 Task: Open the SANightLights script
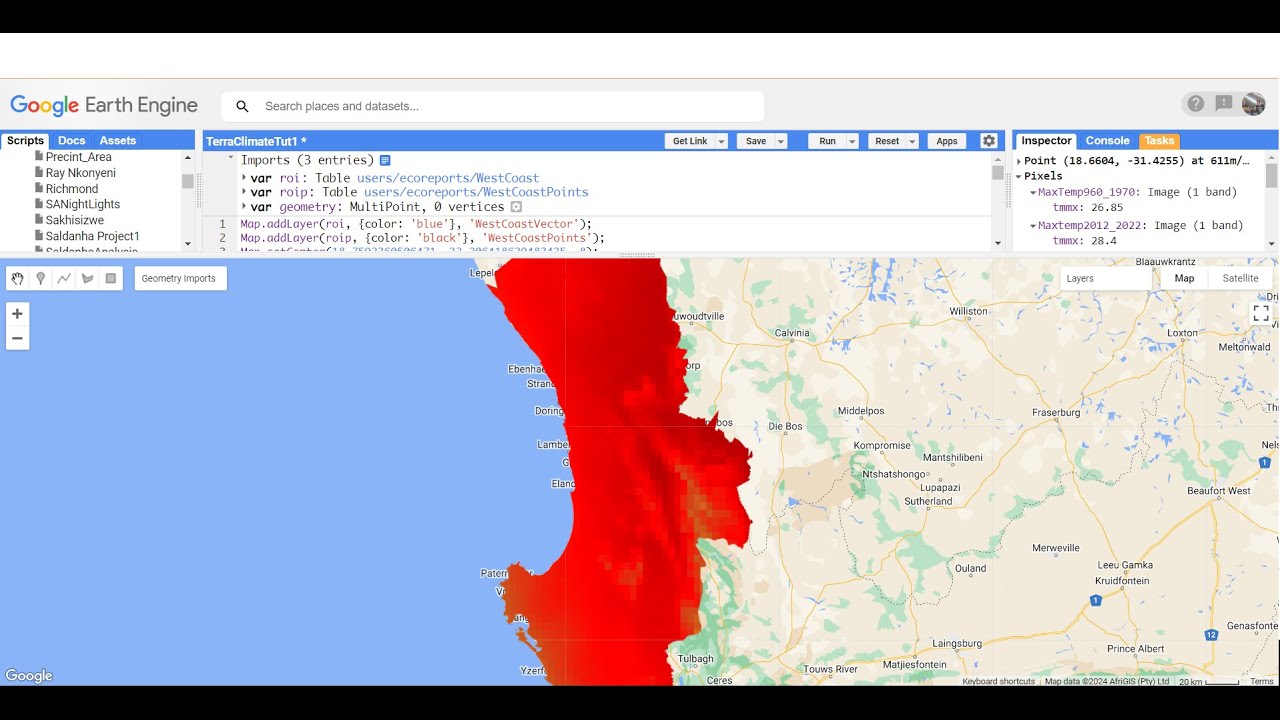pyautogui.click(x=82, y=204)
